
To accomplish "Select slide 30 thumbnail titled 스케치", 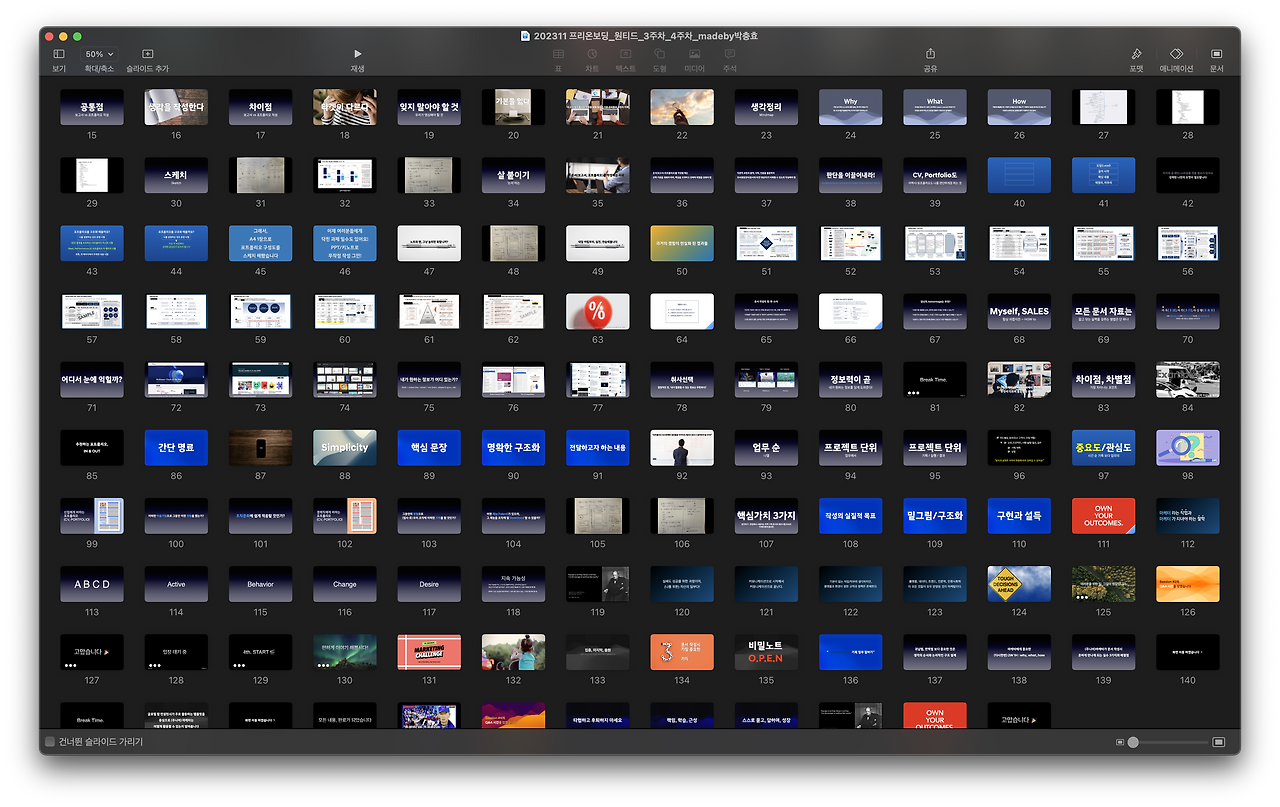I will click(x=176, y=175).
